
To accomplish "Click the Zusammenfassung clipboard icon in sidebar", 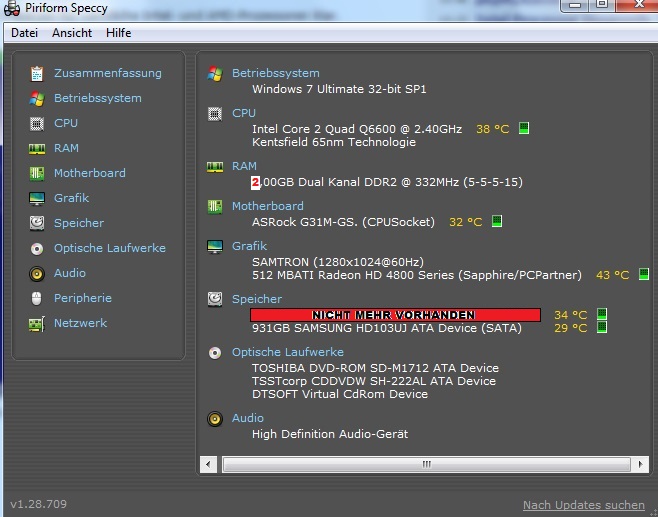I will click(x=37, y=73).
